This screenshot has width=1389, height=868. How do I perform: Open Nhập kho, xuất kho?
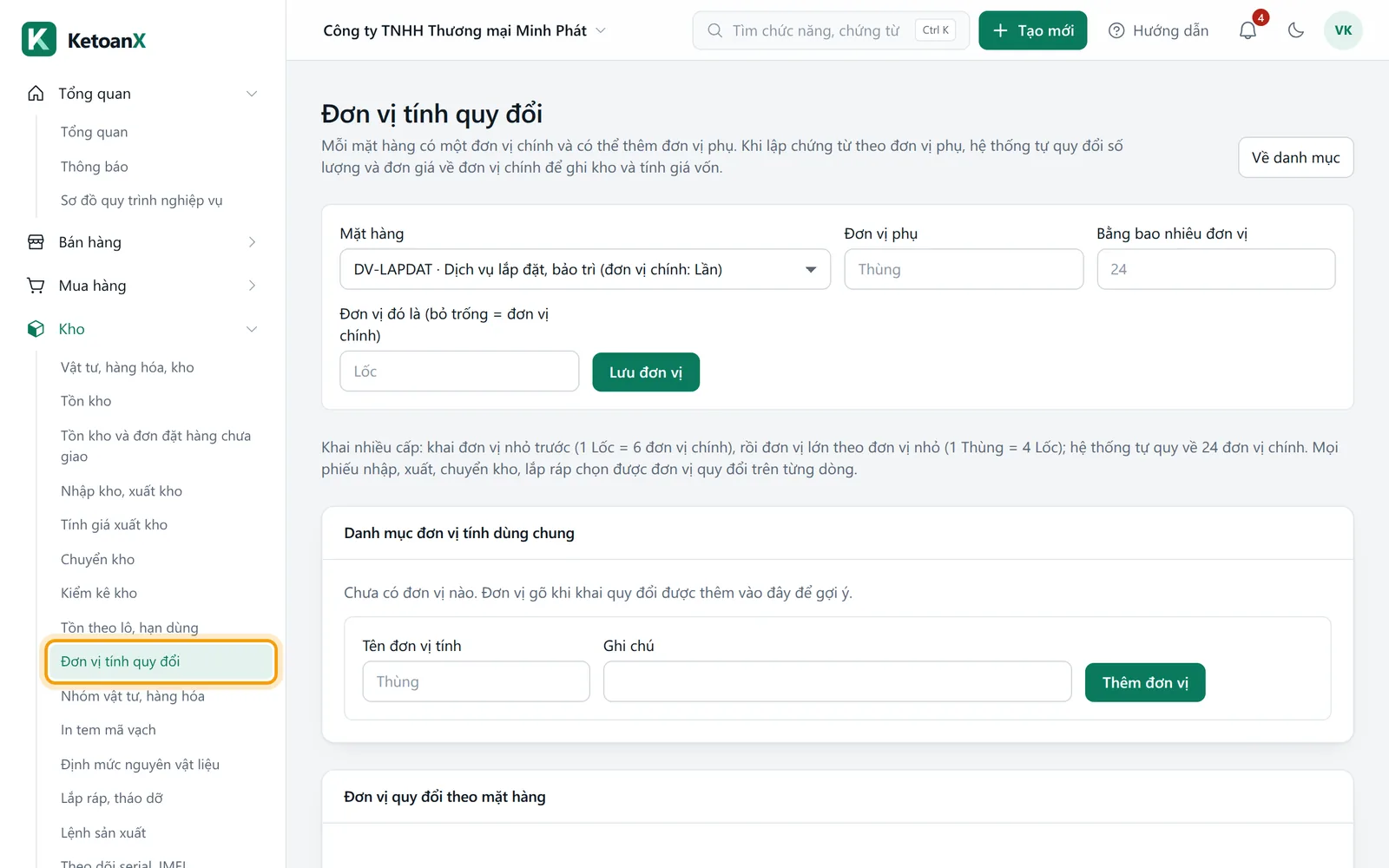pyautogui.click(x=122, y=491)
